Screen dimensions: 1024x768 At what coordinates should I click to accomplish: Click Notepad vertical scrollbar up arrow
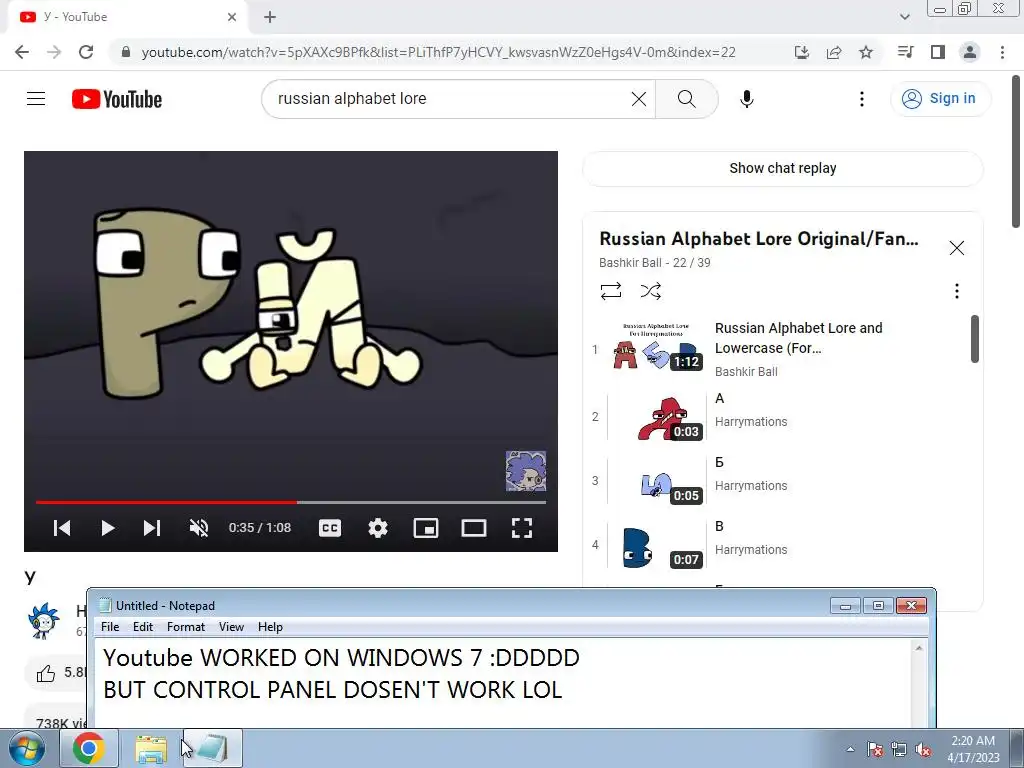click(919, 648)
